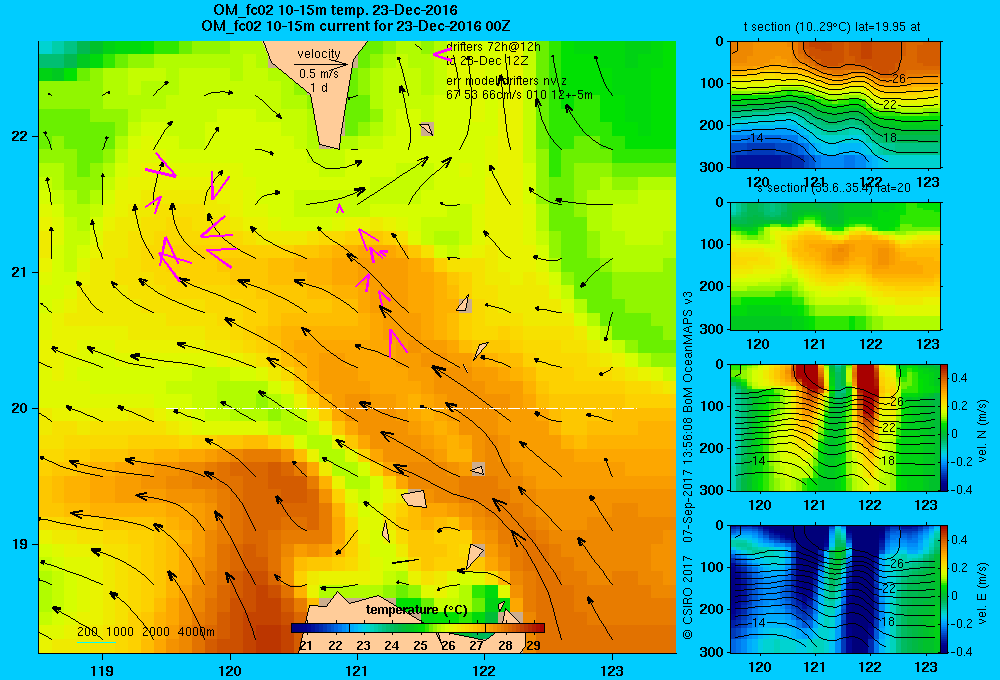Click the magenta drifter arrow legend symbol
1000x680 pixels.
pyautogui.click(x=441, y=54)
